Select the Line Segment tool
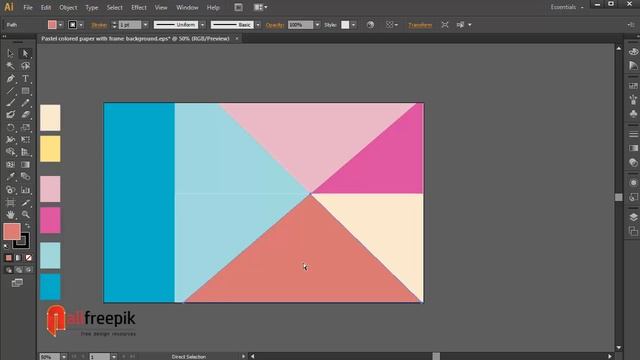The height and width of the screenshot is (360, 640). pos(11,91)
